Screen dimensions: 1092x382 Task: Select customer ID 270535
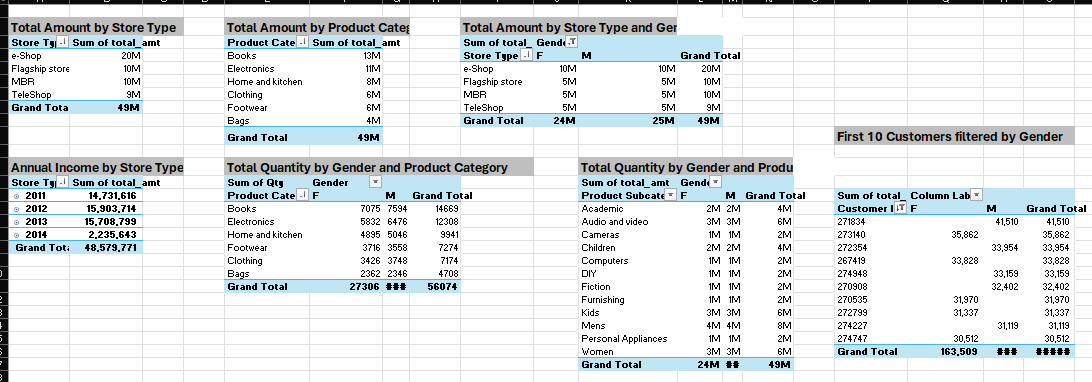coord(871,300)
